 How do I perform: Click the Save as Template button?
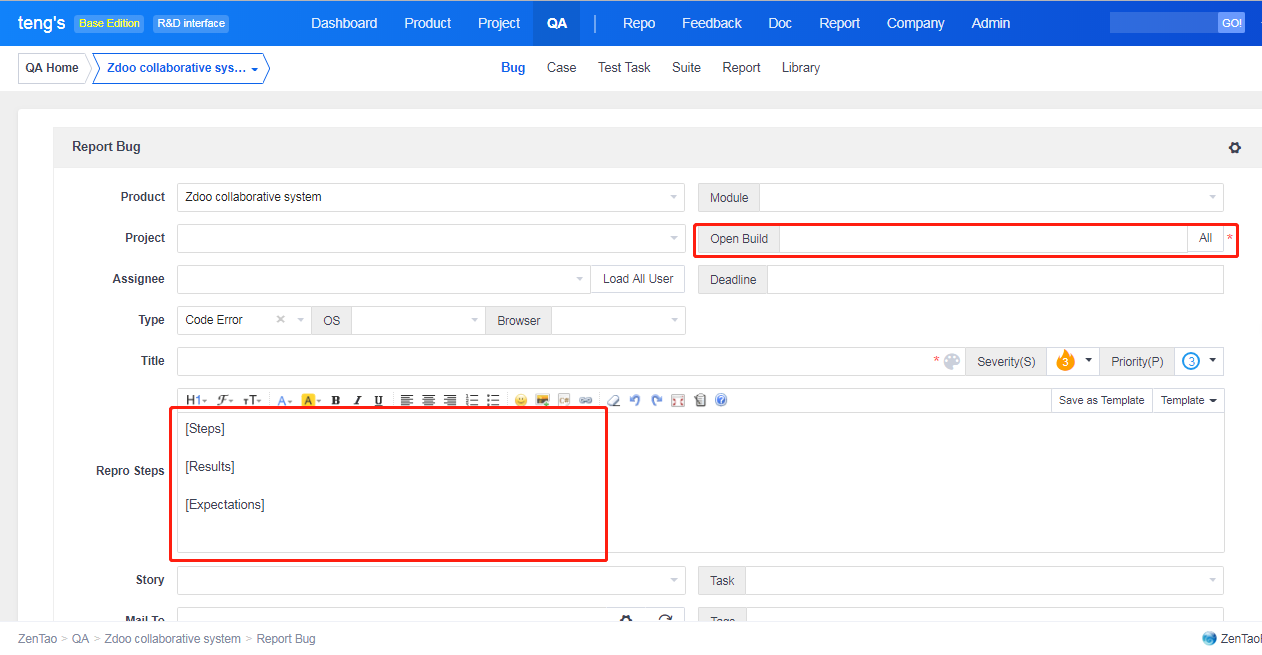click(x=1101, y=400)
